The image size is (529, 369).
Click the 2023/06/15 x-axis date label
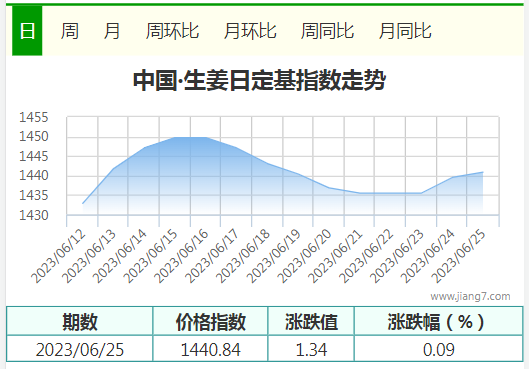point(150,256)
